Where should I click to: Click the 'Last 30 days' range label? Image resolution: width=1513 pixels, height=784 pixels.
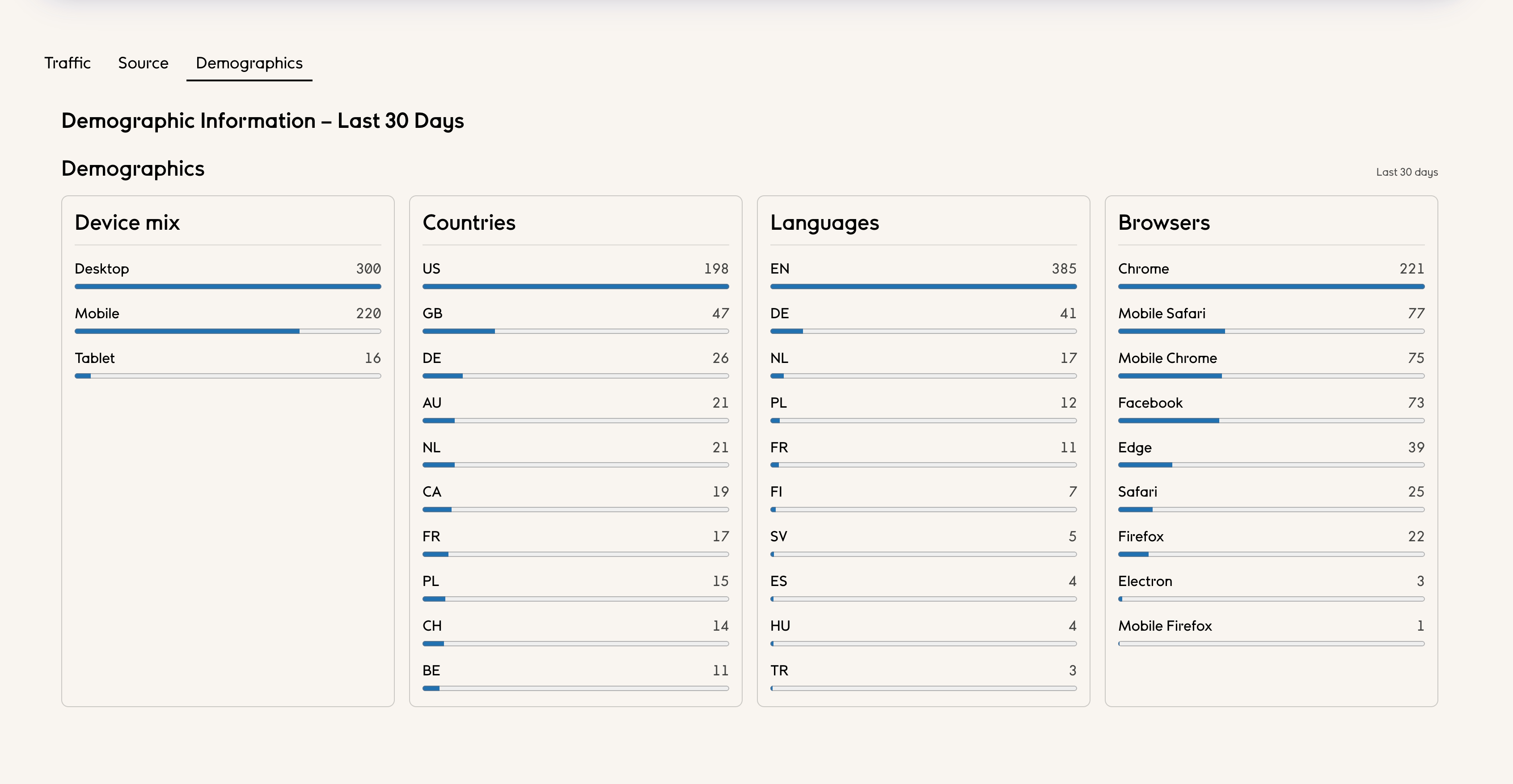click(1407, 172)
